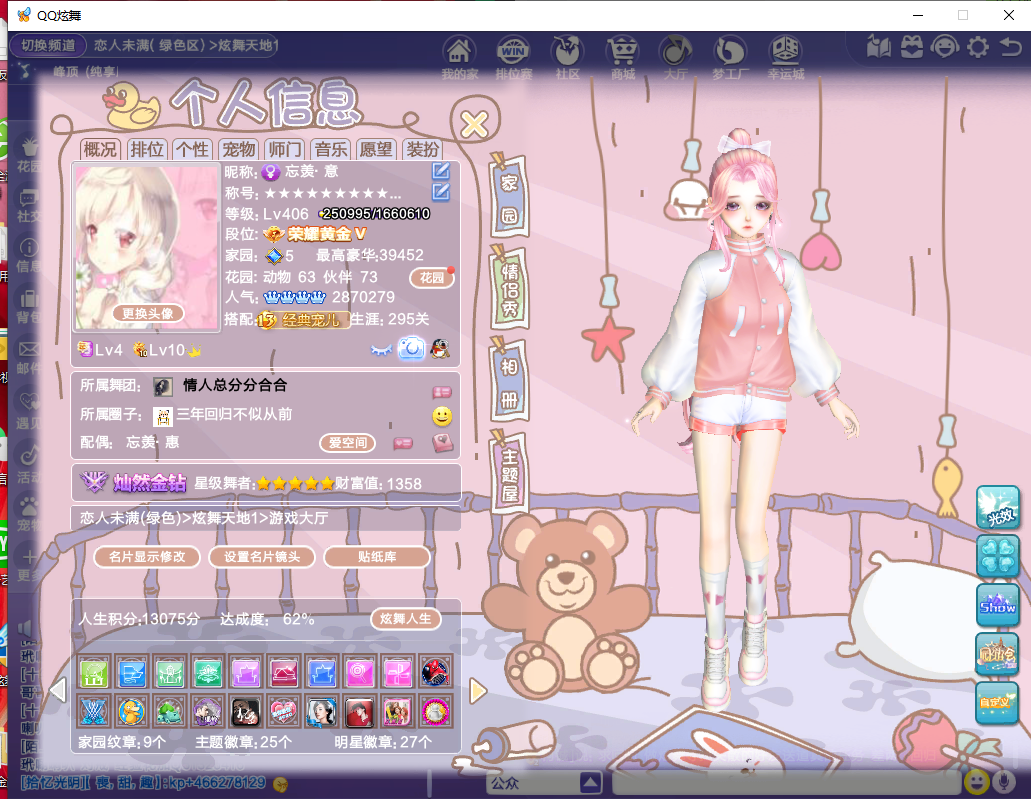Screen dimensions: 1031x799
Task: Click 设置名片镜头 button
Action: point(262,557)
